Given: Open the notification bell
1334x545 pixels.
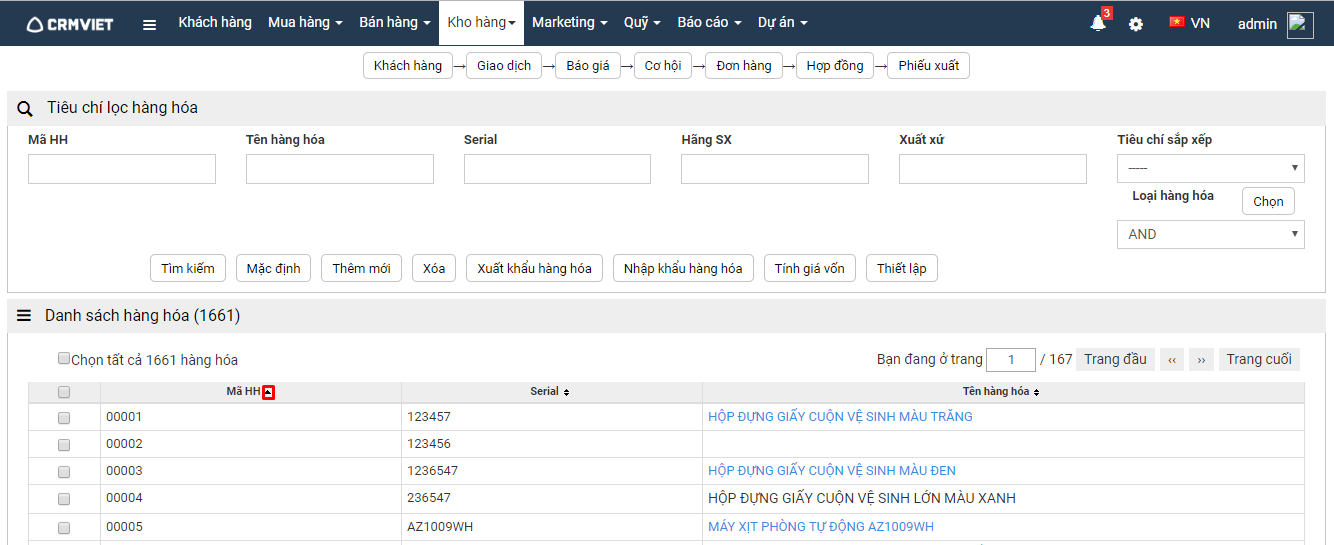Looking at the screenshot, I should click(x=1098, y=23).
